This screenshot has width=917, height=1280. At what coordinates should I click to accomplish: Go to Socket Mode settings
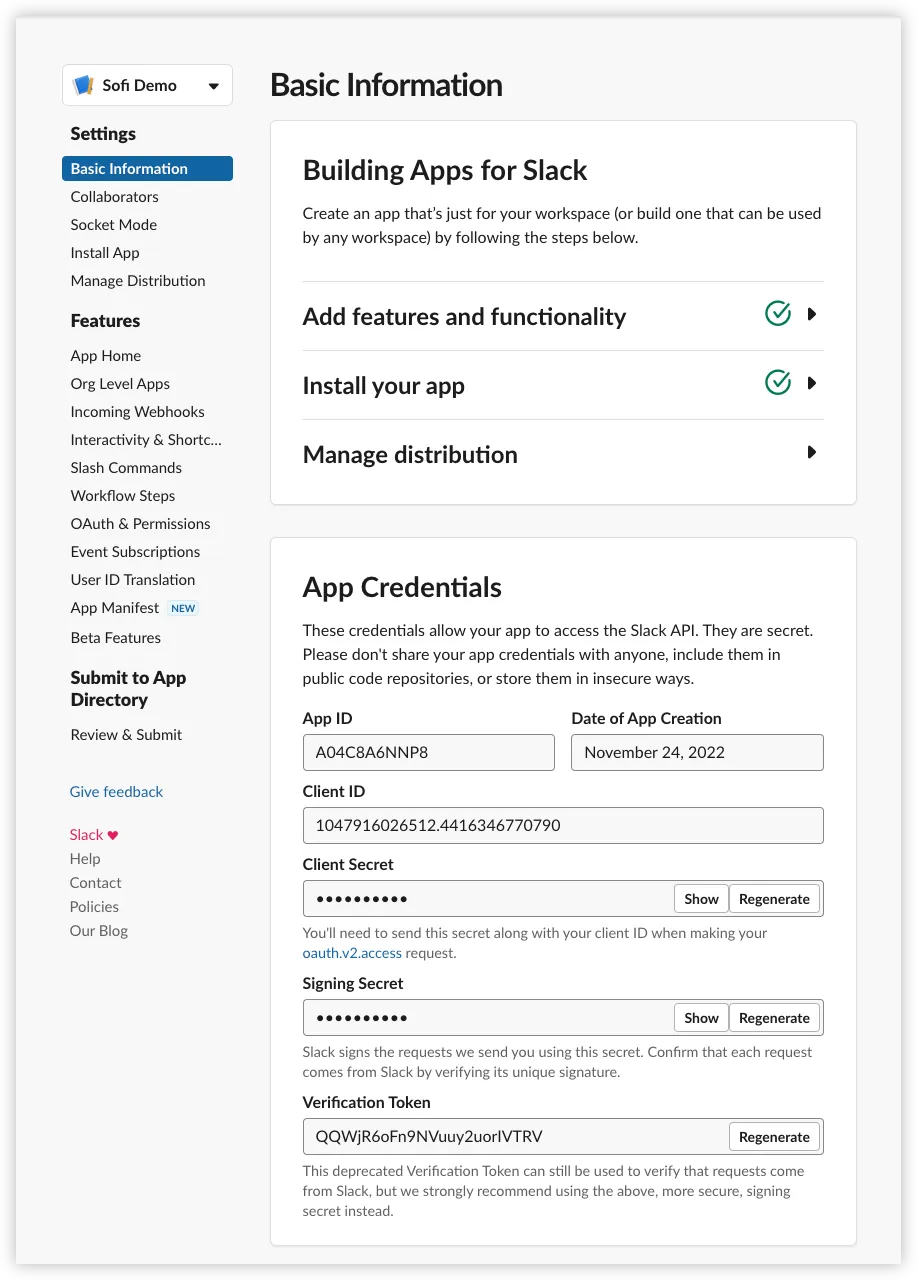(x=113, y=225)
